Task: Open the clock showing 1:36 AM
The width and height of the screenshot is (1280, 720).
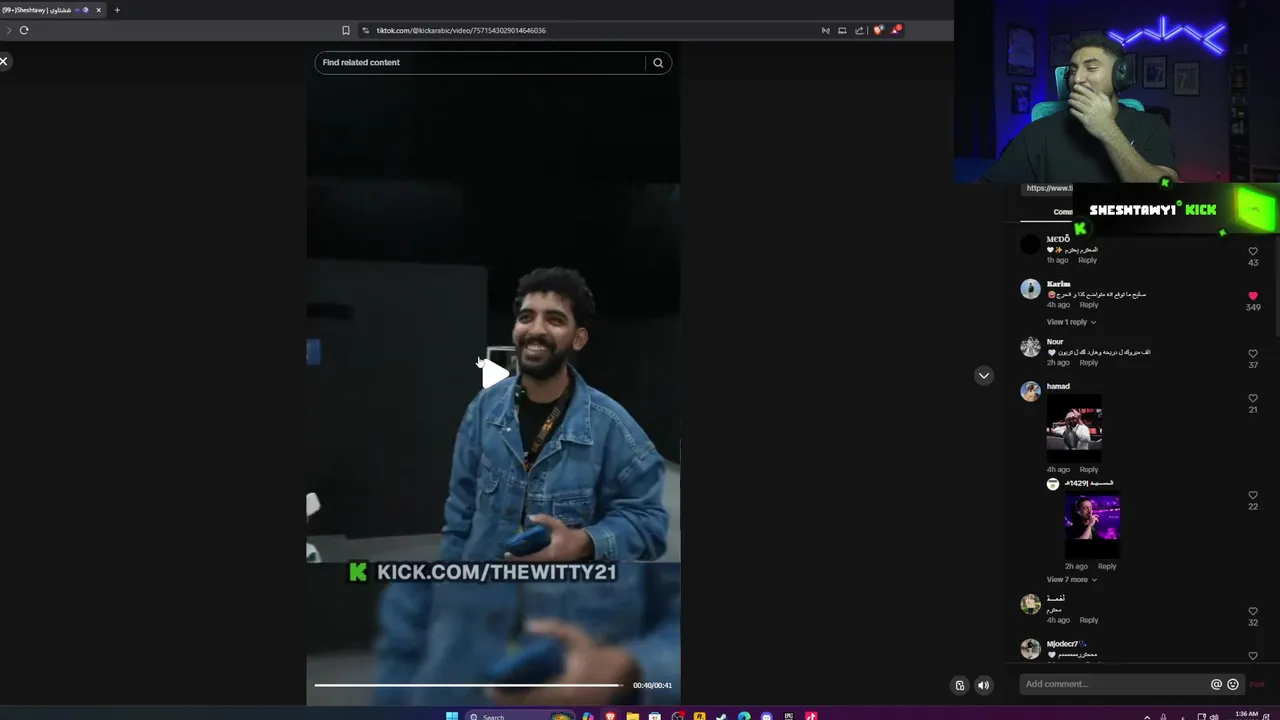Action: (x=1247, y=715)
